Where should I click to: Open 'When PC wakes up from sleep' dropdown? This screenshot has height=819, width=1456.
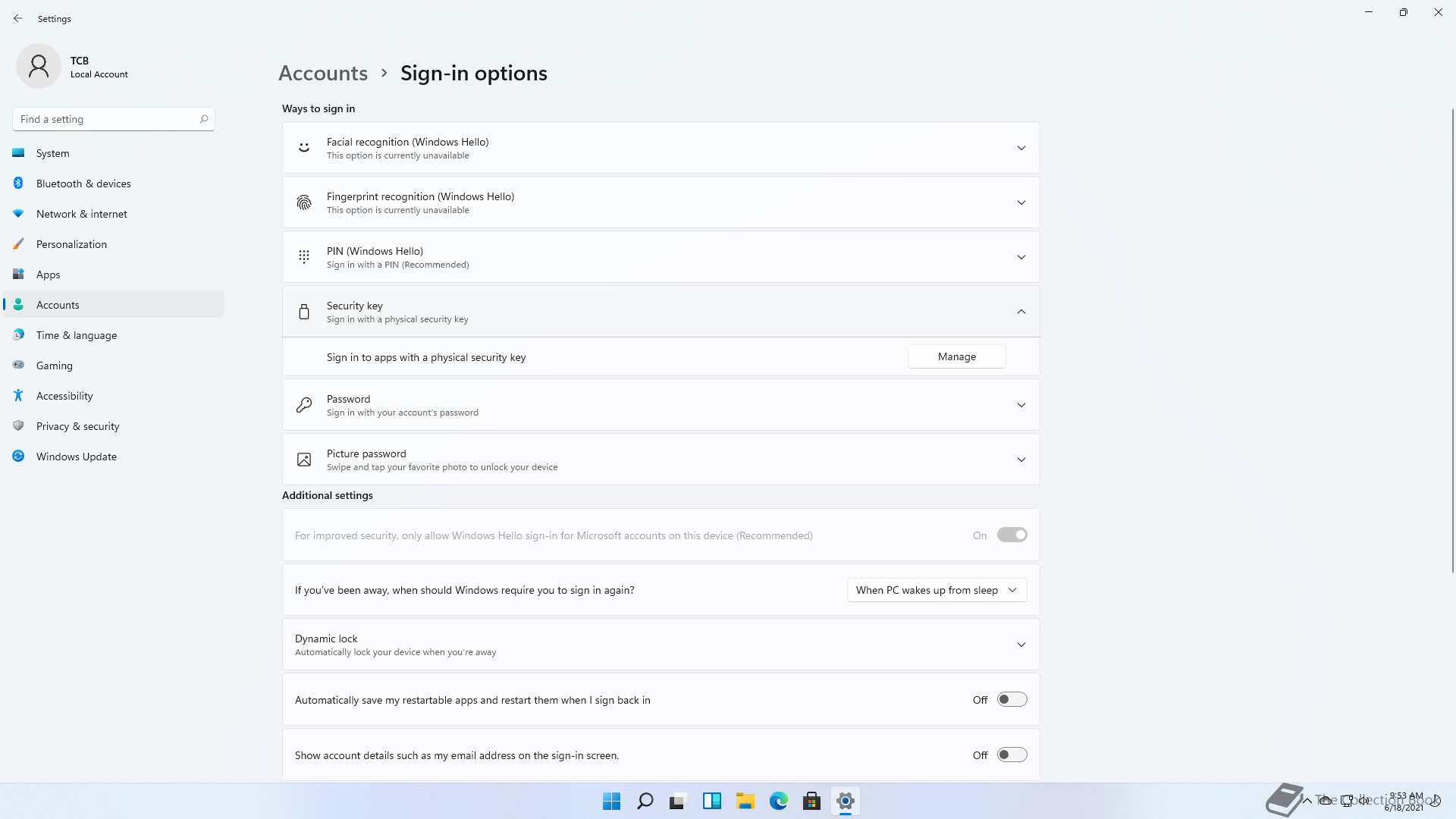tap(937, 590)
